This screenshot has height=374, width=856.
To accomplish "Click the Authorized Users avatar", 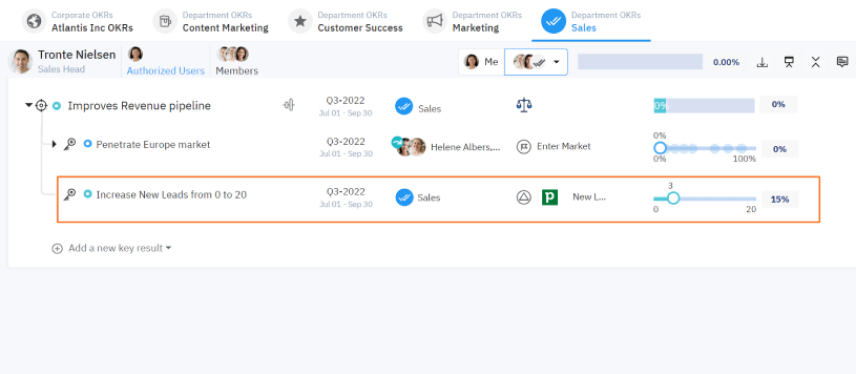I will pyautogui.click(x=135, y=54).
